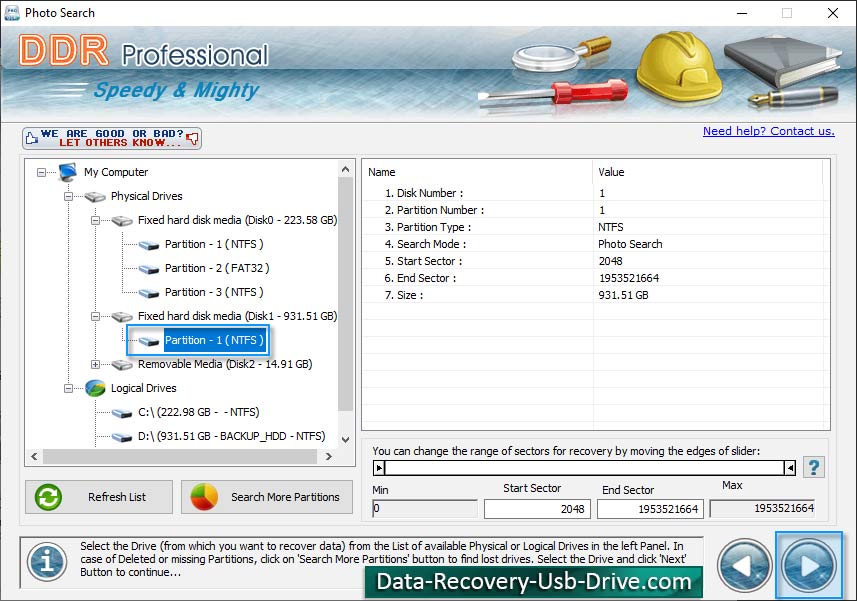Screen dimensions: 857x601
Task: Select Removable Media (Disk2 - 14.91 GB)
Action: pos(225,364)
